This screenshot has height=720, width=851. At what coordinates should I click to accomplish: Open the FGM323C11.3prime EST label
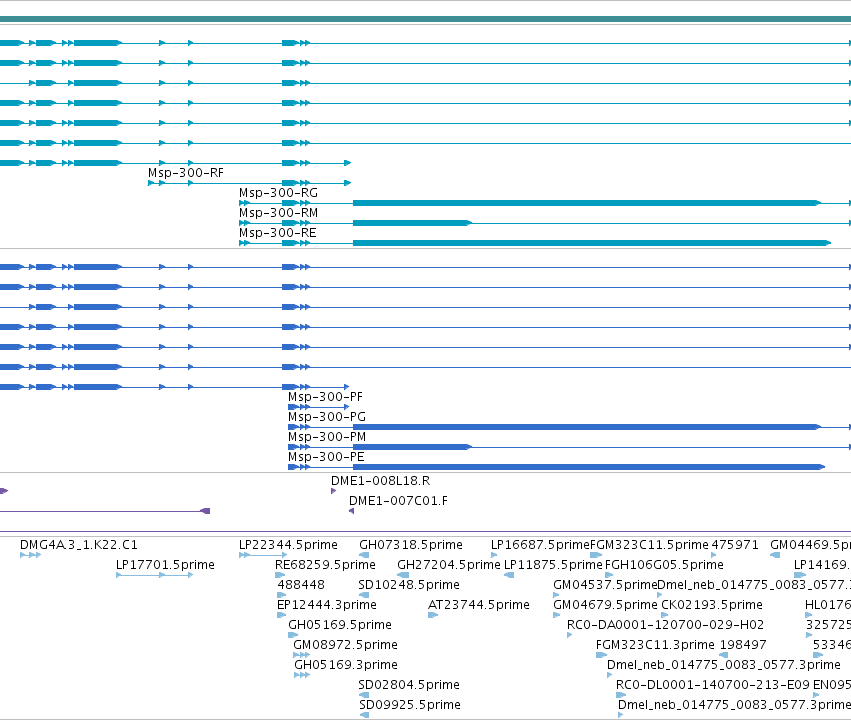tap(655, 645)
